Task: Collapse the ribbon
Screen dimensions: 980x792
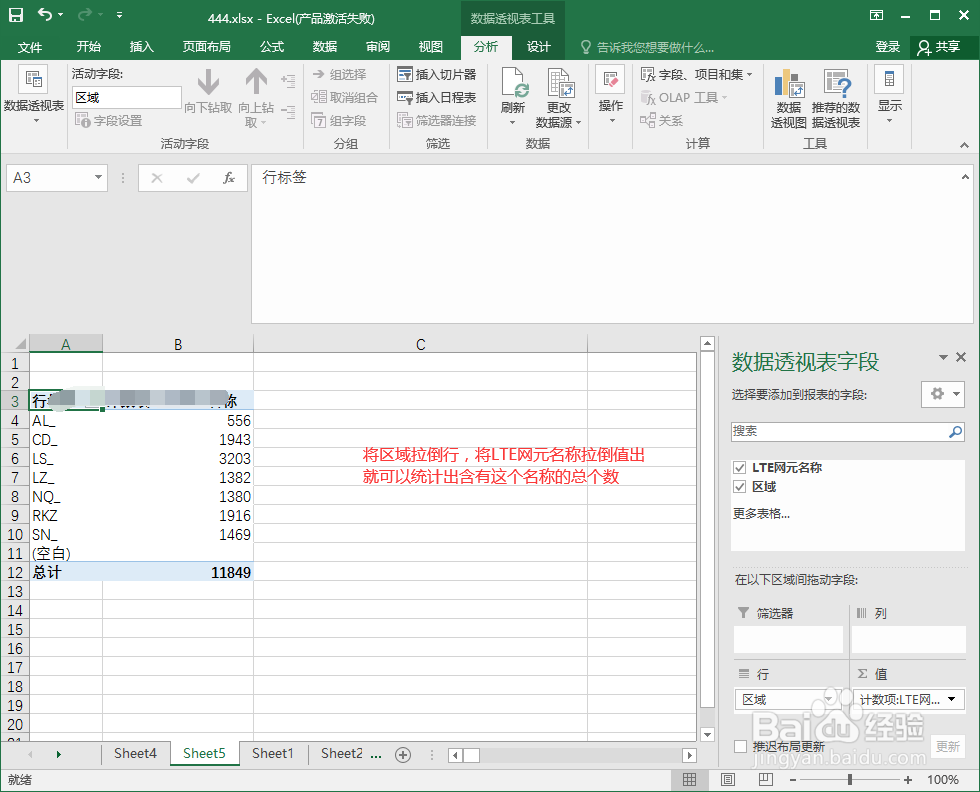Action: coord(964,145)
